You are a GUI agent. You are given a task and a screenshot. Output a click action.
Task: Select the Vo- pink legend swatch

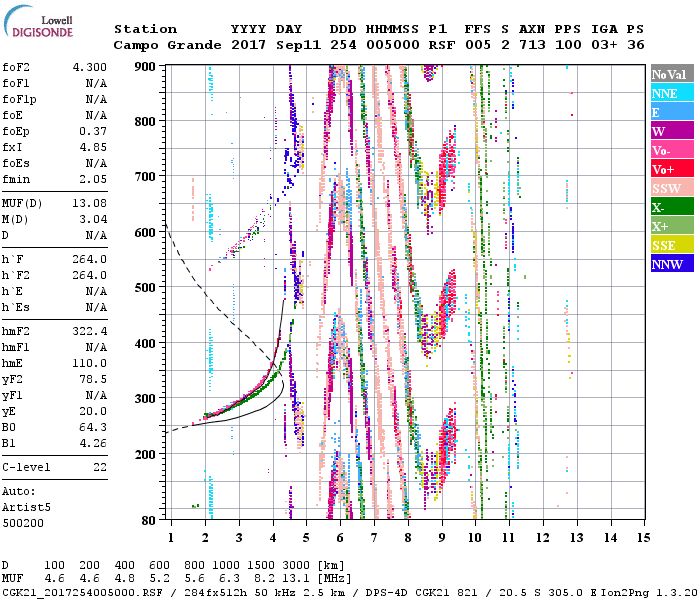pos(672,150)
